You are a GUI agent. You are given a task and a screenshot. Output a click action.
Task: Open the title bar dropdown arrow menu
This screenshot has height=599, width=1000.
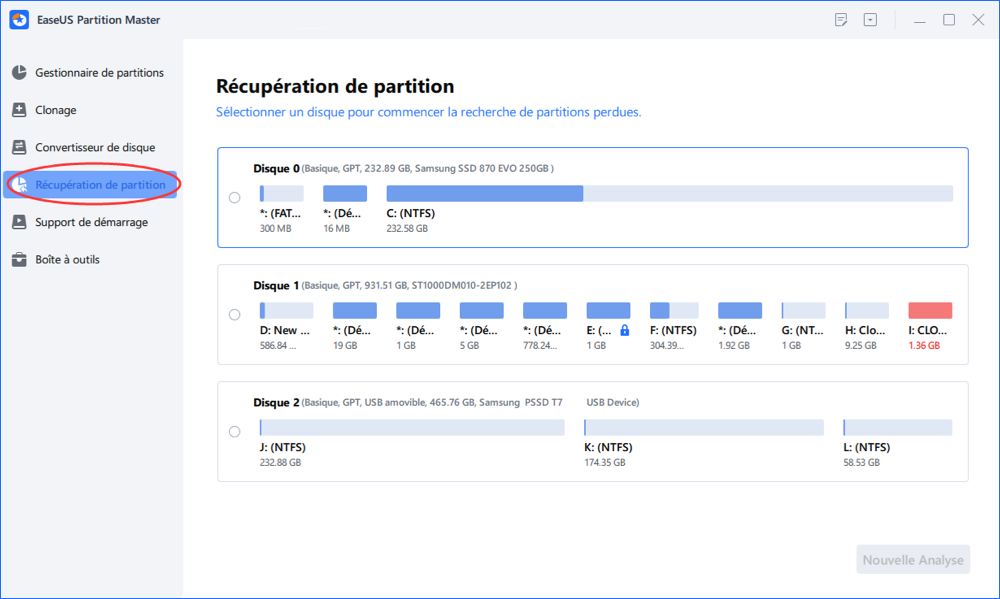point(870,20)
